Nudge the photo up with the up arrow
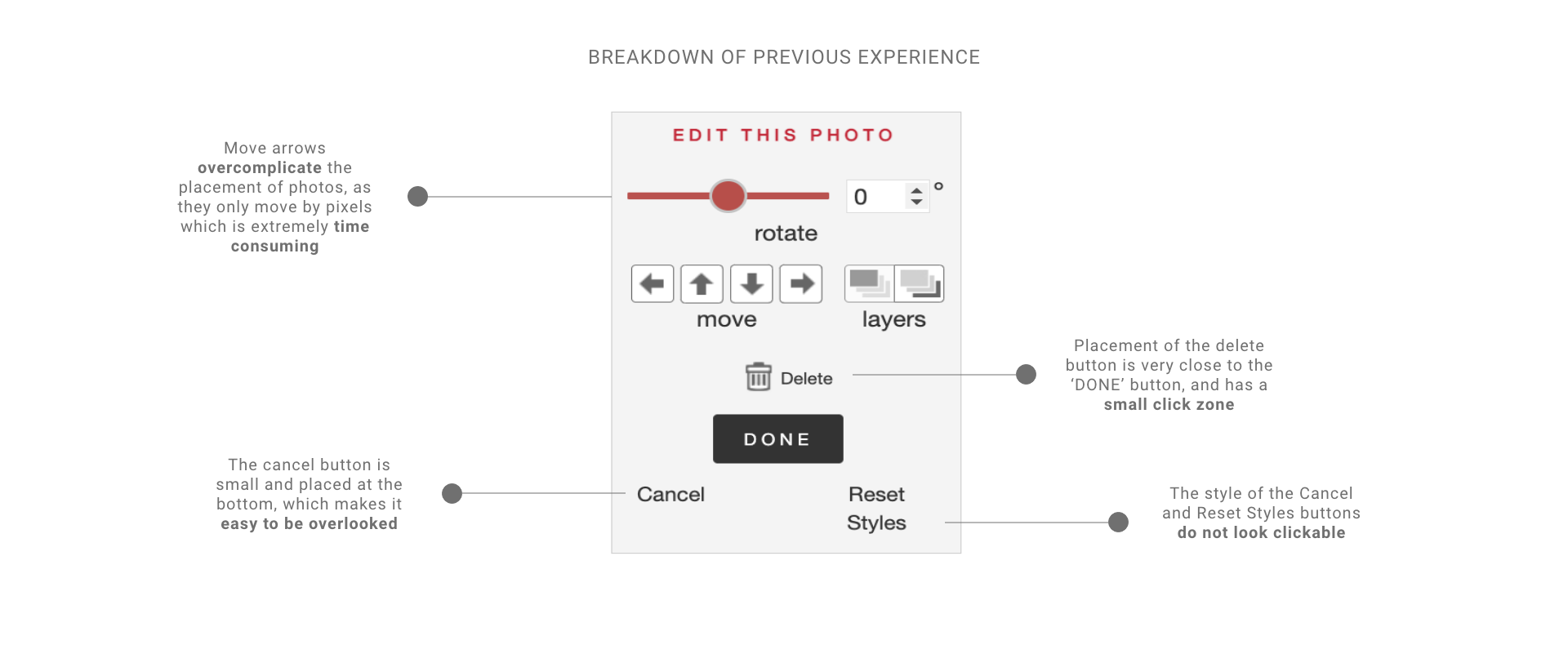 [x=702, y=284]
